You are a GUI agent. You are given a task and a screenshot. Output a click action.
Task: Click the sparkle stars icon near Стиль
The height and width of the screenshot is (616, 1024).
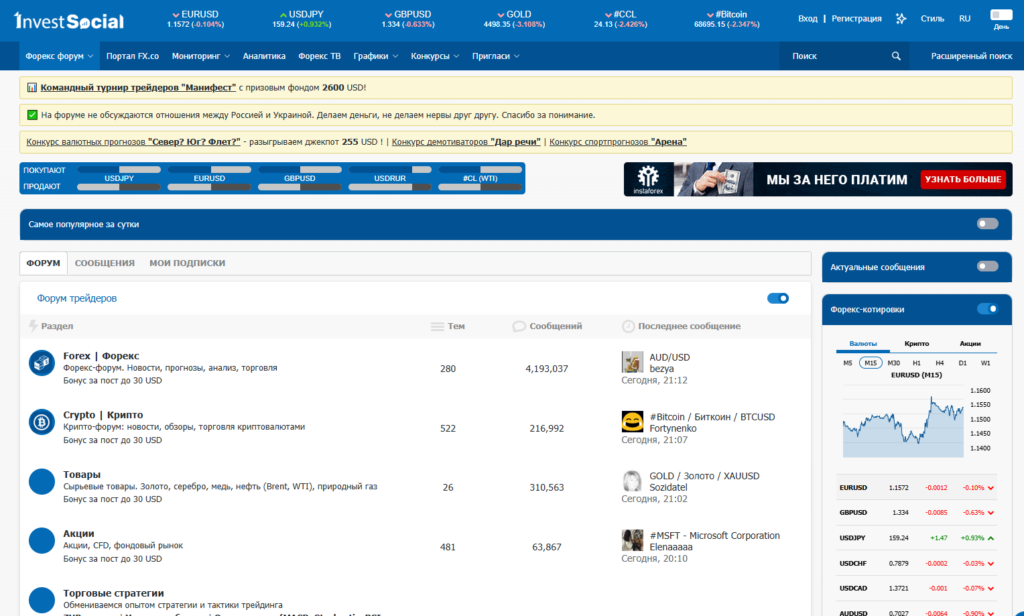click(x=901, y=18)
